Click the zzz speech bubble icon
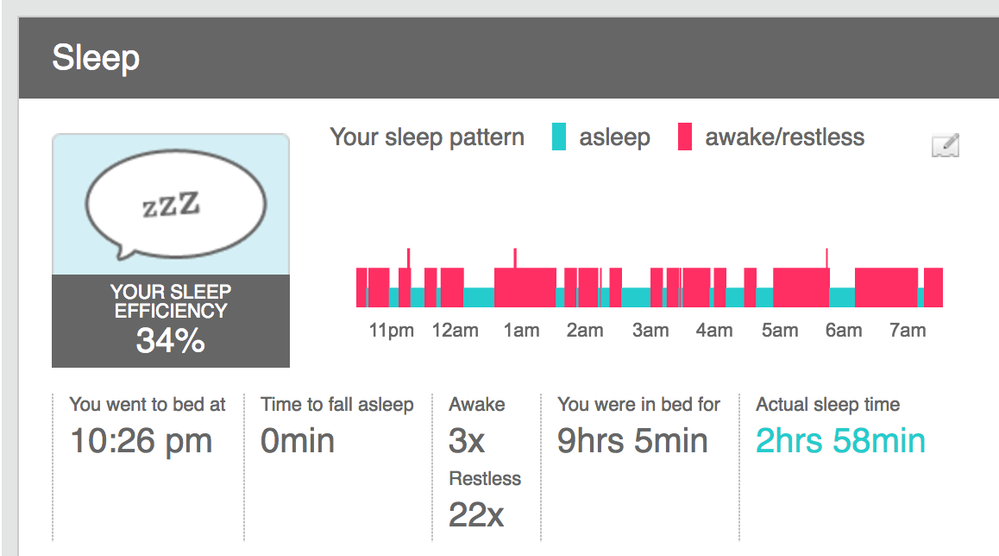The width and height of the screenshot is (999, 556). point(175,204)
